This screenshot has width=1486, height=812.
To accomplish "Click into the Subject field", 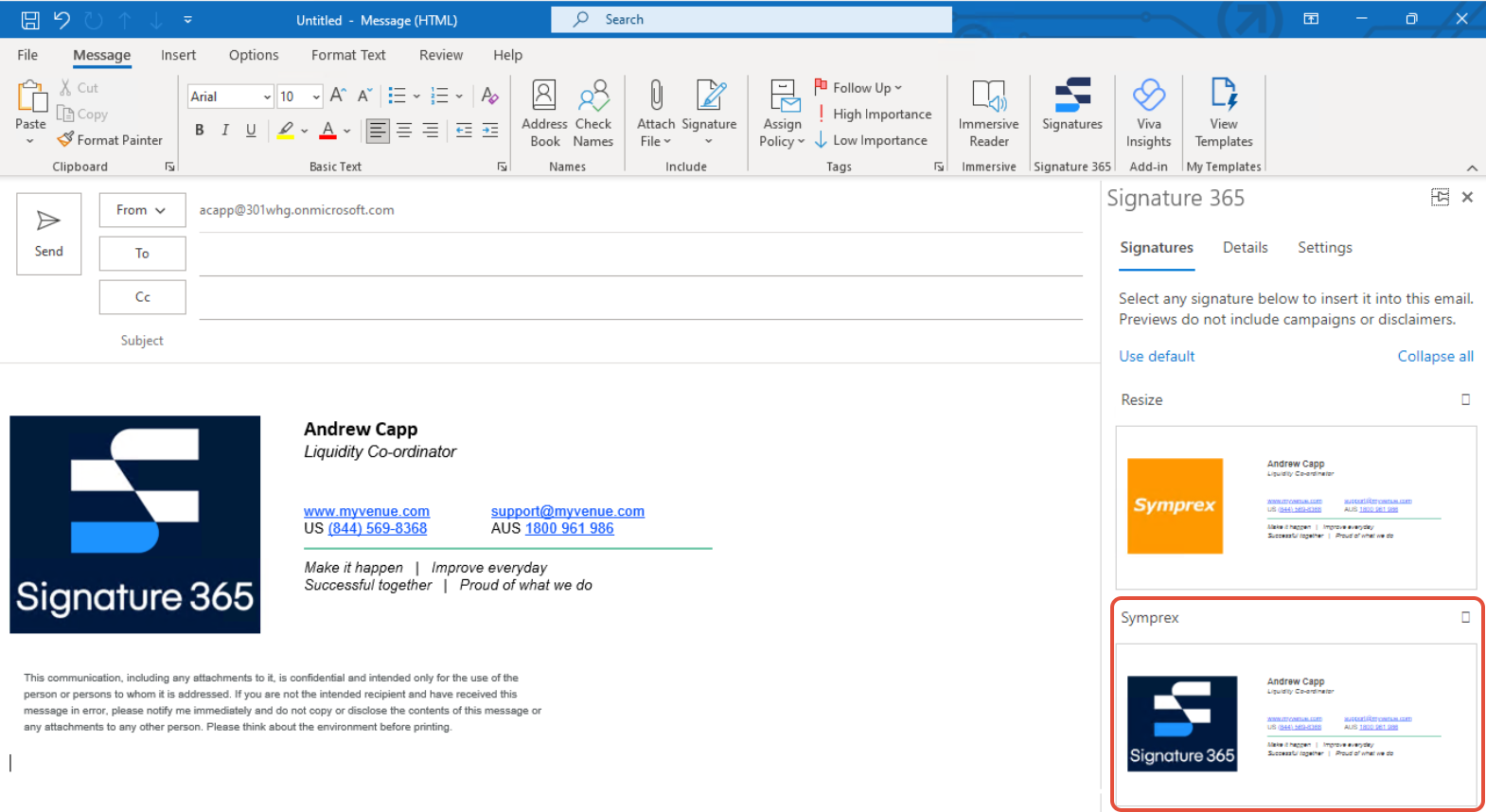I will (x=641, y=341).
